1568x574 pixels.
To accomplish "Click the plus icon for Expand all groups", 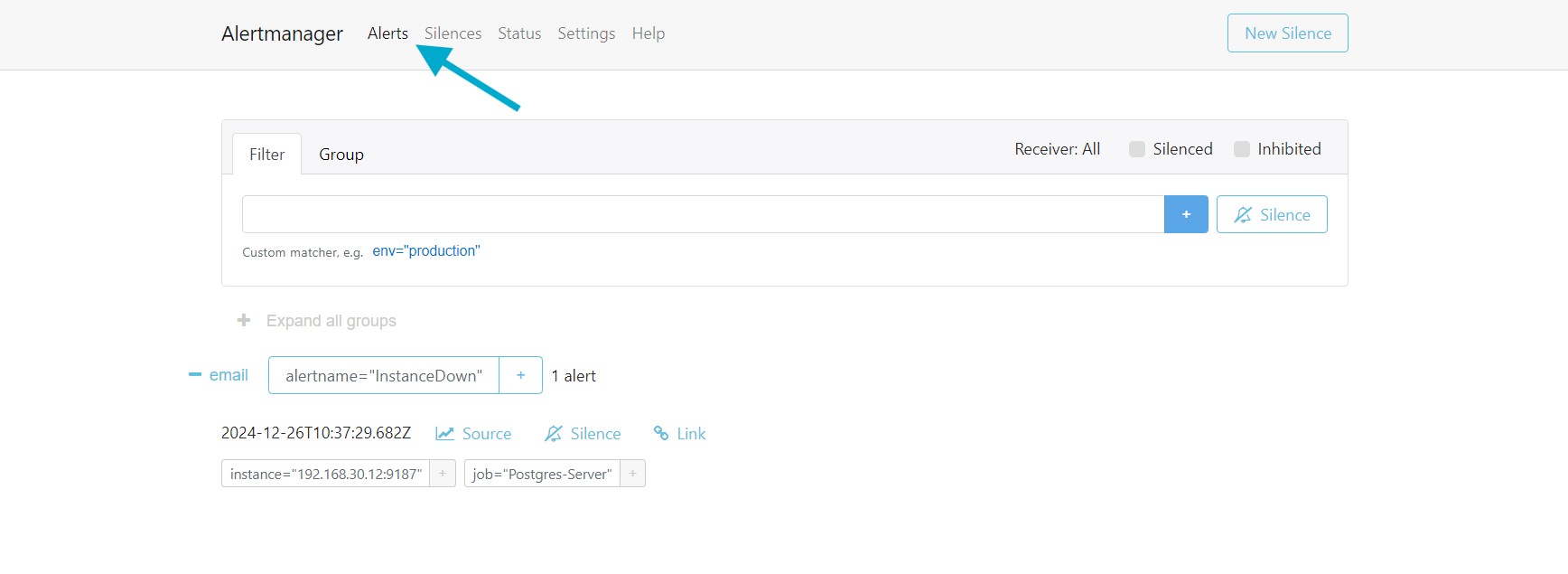I will pyautogui.click(x=244, y=321).
